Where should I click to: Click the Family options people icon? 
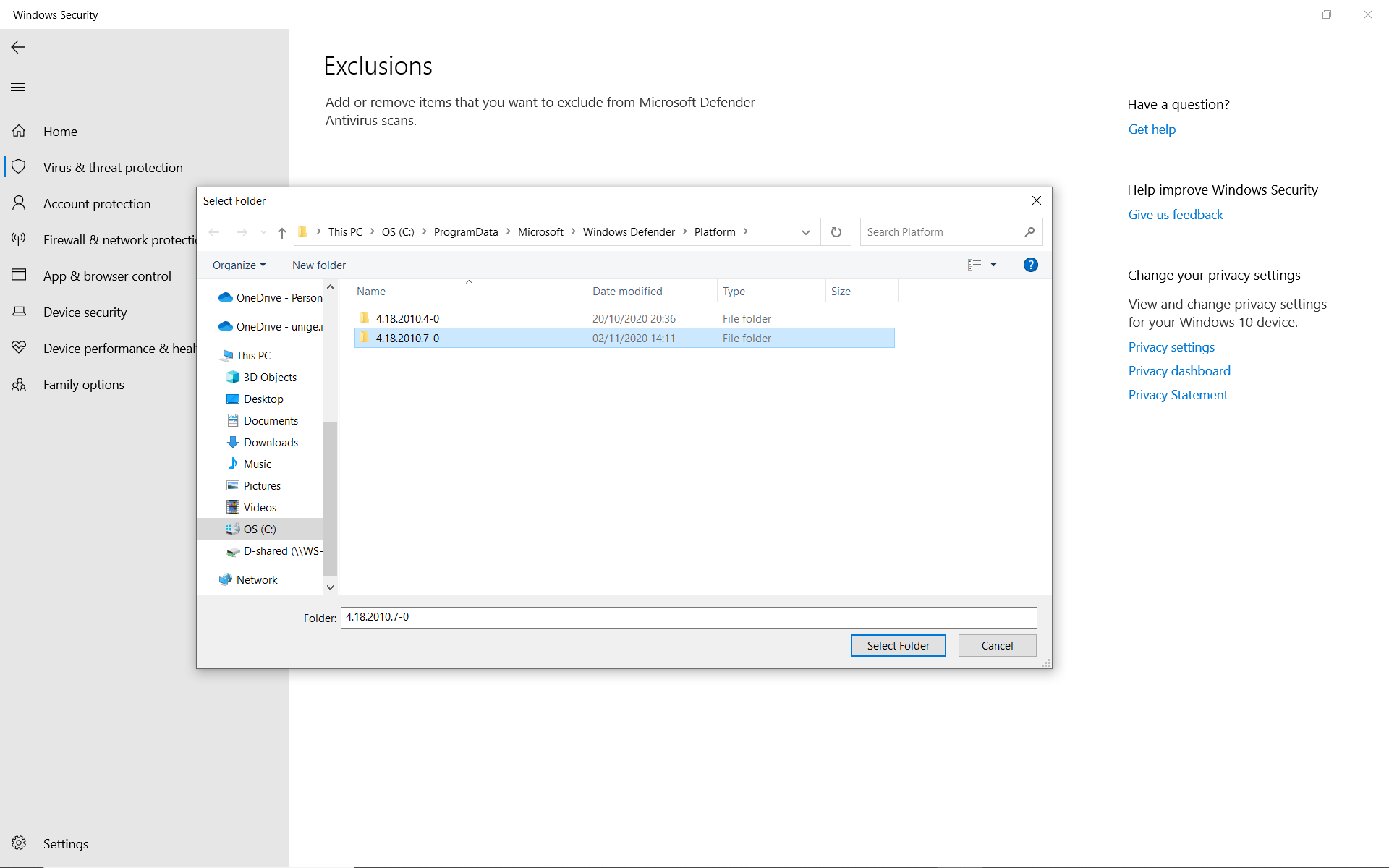pos(19,384)
